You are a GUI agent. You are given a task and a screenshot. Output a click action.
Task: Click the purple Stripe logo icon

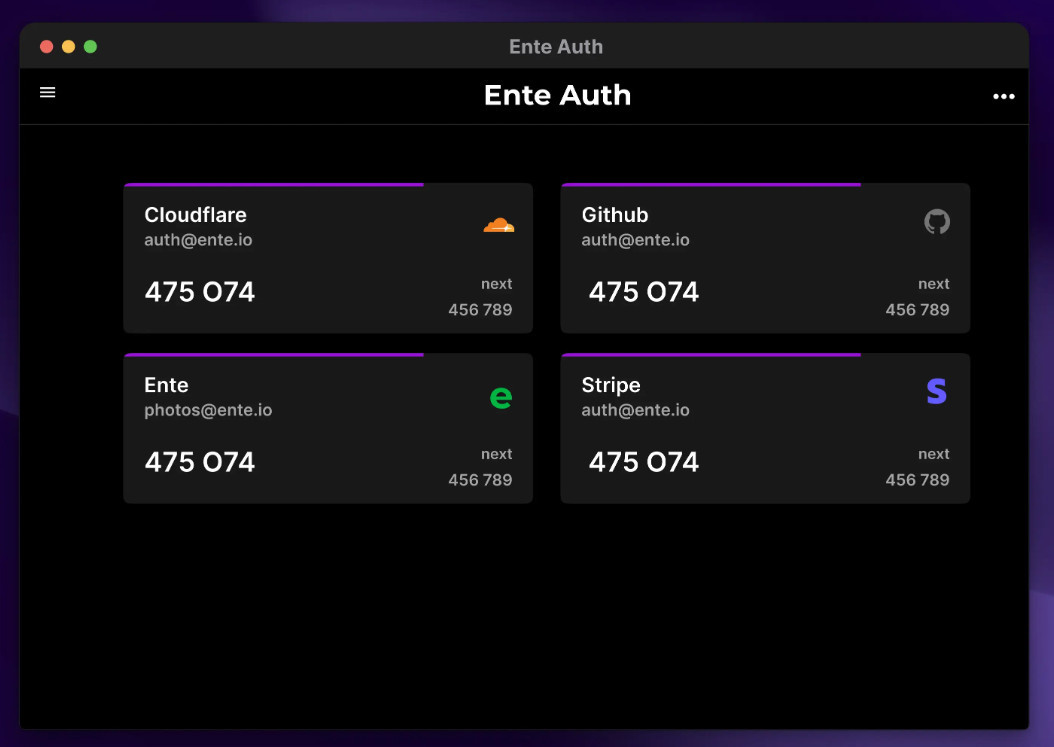(x=936, y=392)
